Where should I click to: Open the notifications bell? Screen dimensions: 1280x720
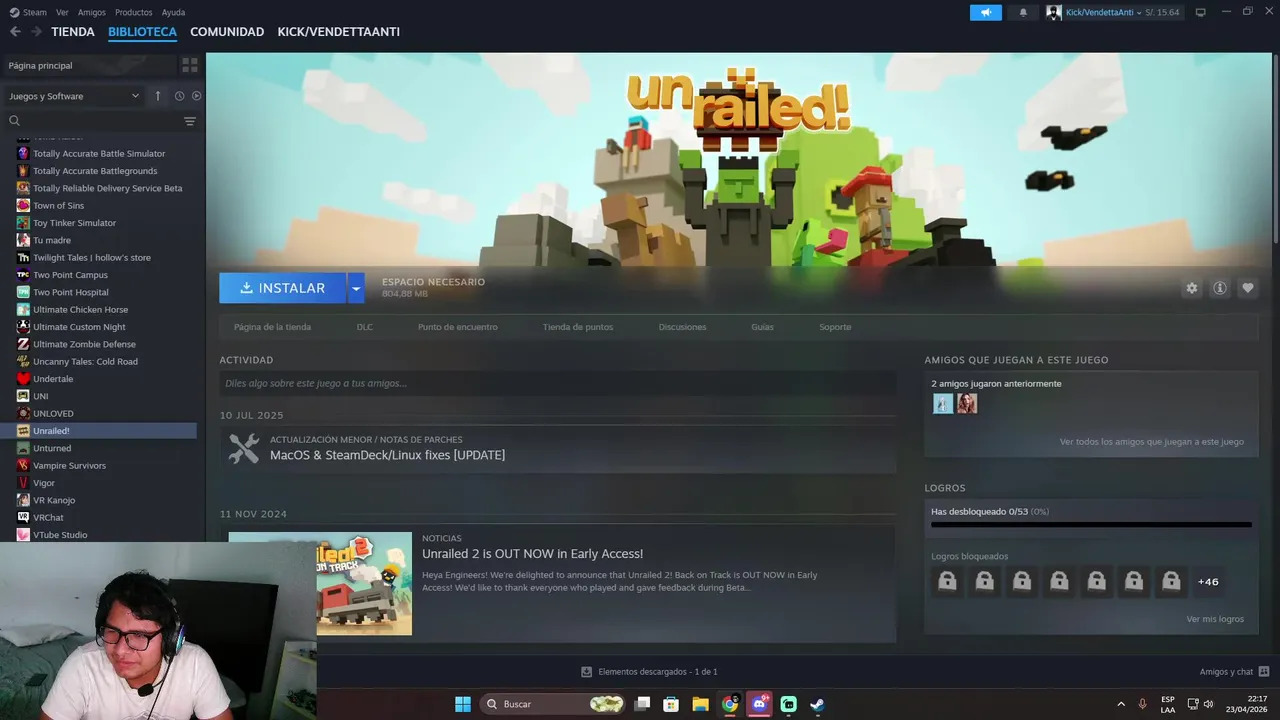pos(1023,12)
